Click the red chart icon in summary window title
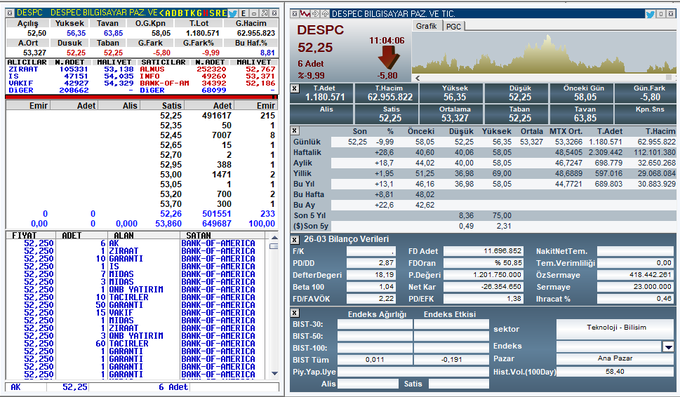680x397 pixels. pyautogui.click(x=305, y=14)
